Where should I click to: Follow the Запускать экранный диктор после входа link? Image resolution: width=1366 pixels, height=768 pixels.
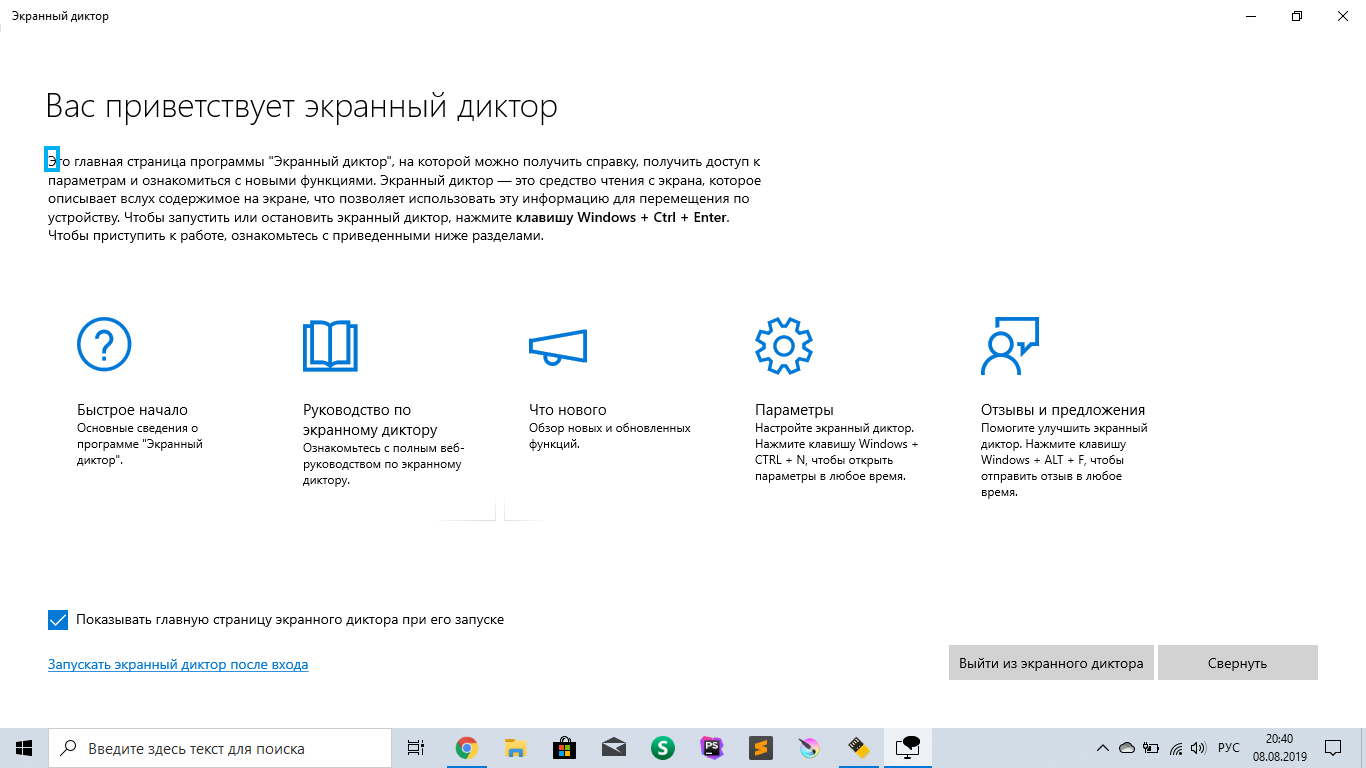pos(178,664)
